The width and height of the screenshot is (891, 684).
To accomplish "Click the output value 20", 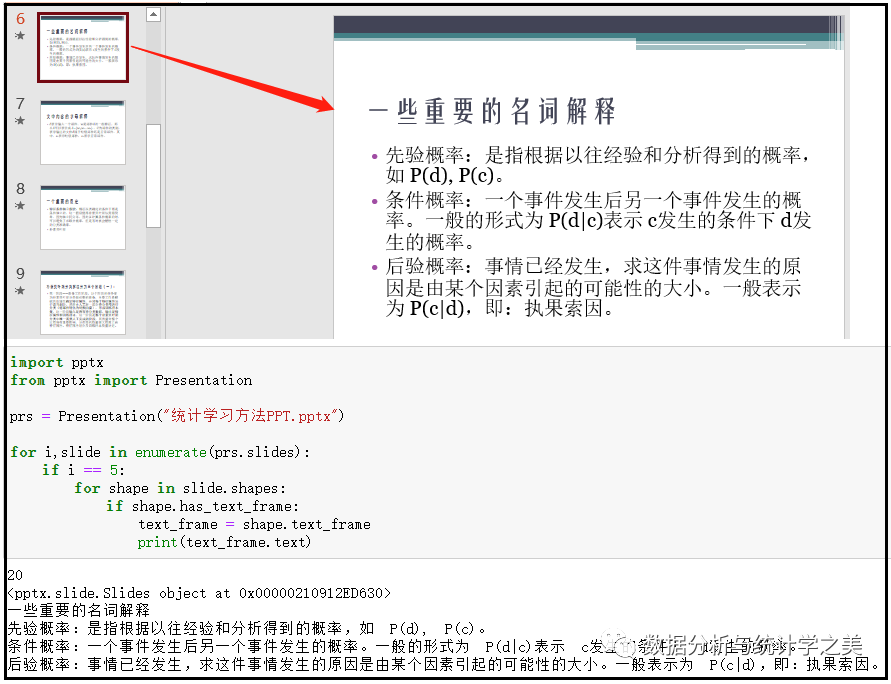I will pos(15,575).
